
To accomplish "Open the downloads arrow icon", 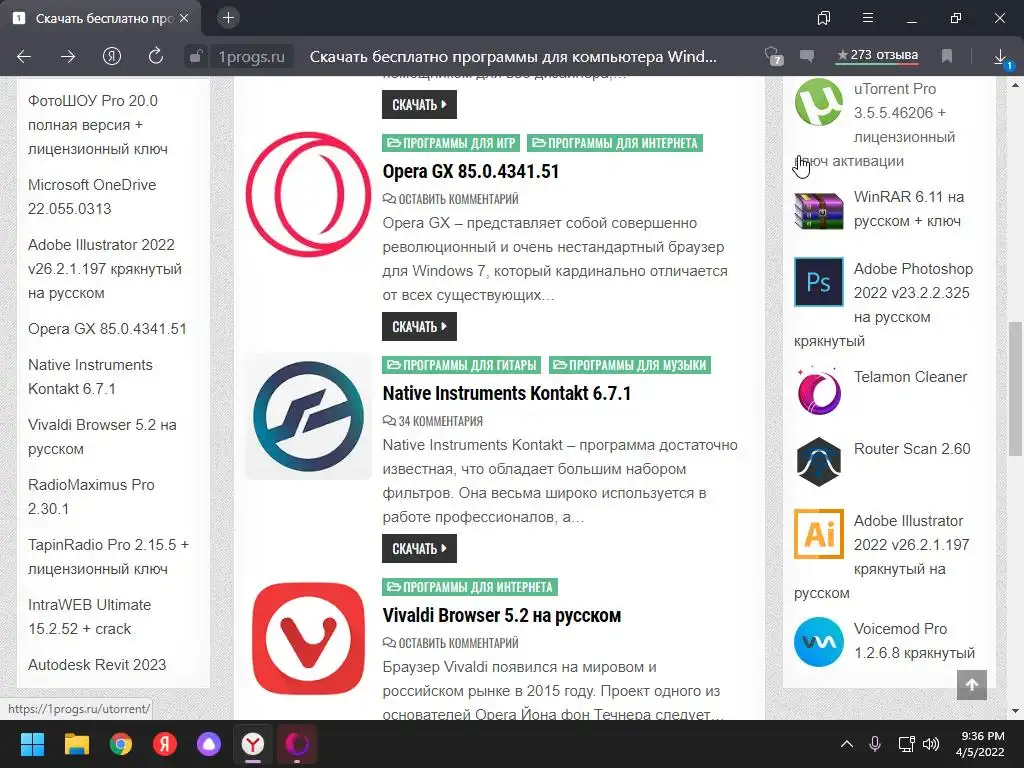I will [1000, 57].
